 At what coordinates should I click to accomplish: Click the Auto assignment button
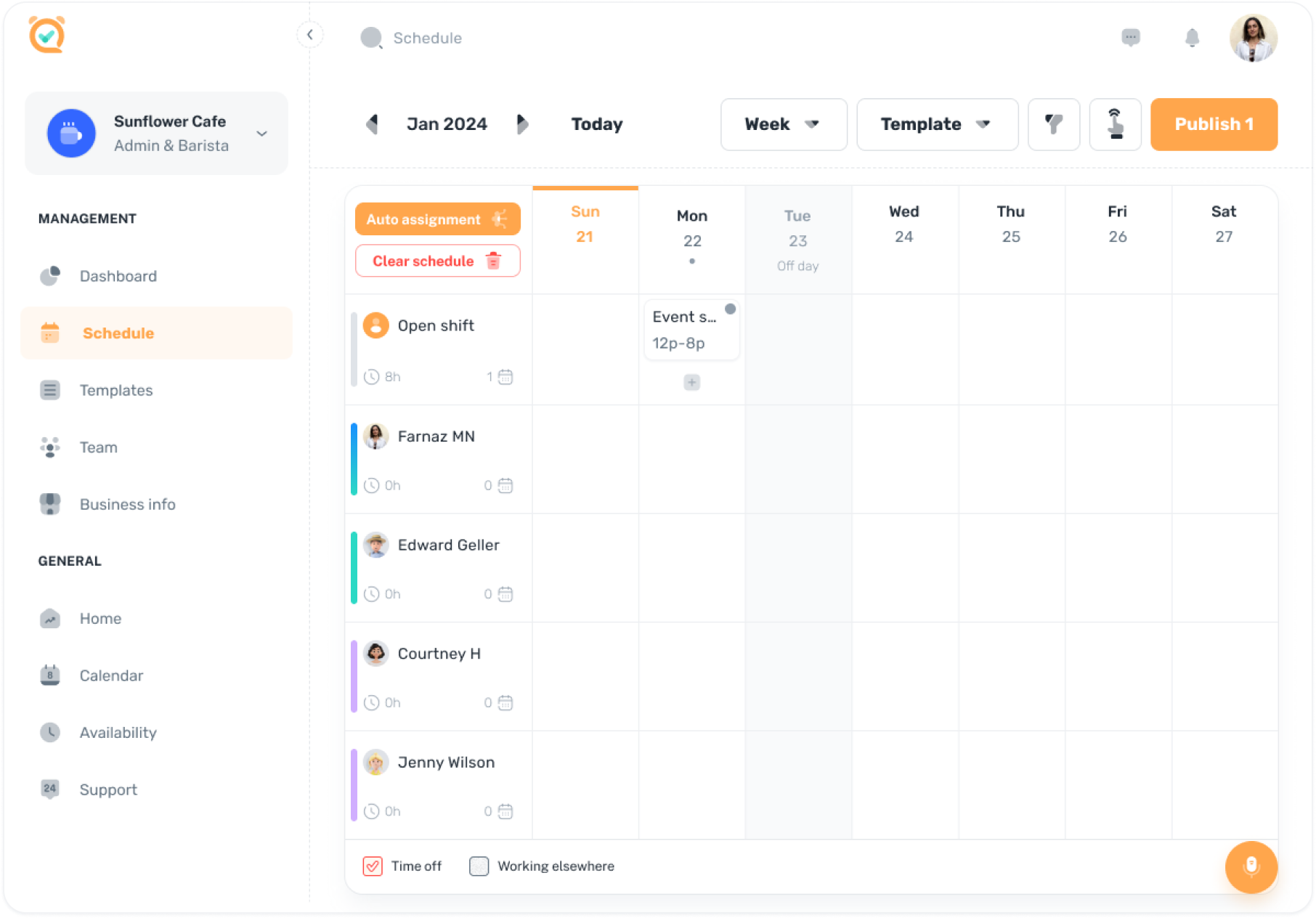pyautogui.click(x=437, y=219)
